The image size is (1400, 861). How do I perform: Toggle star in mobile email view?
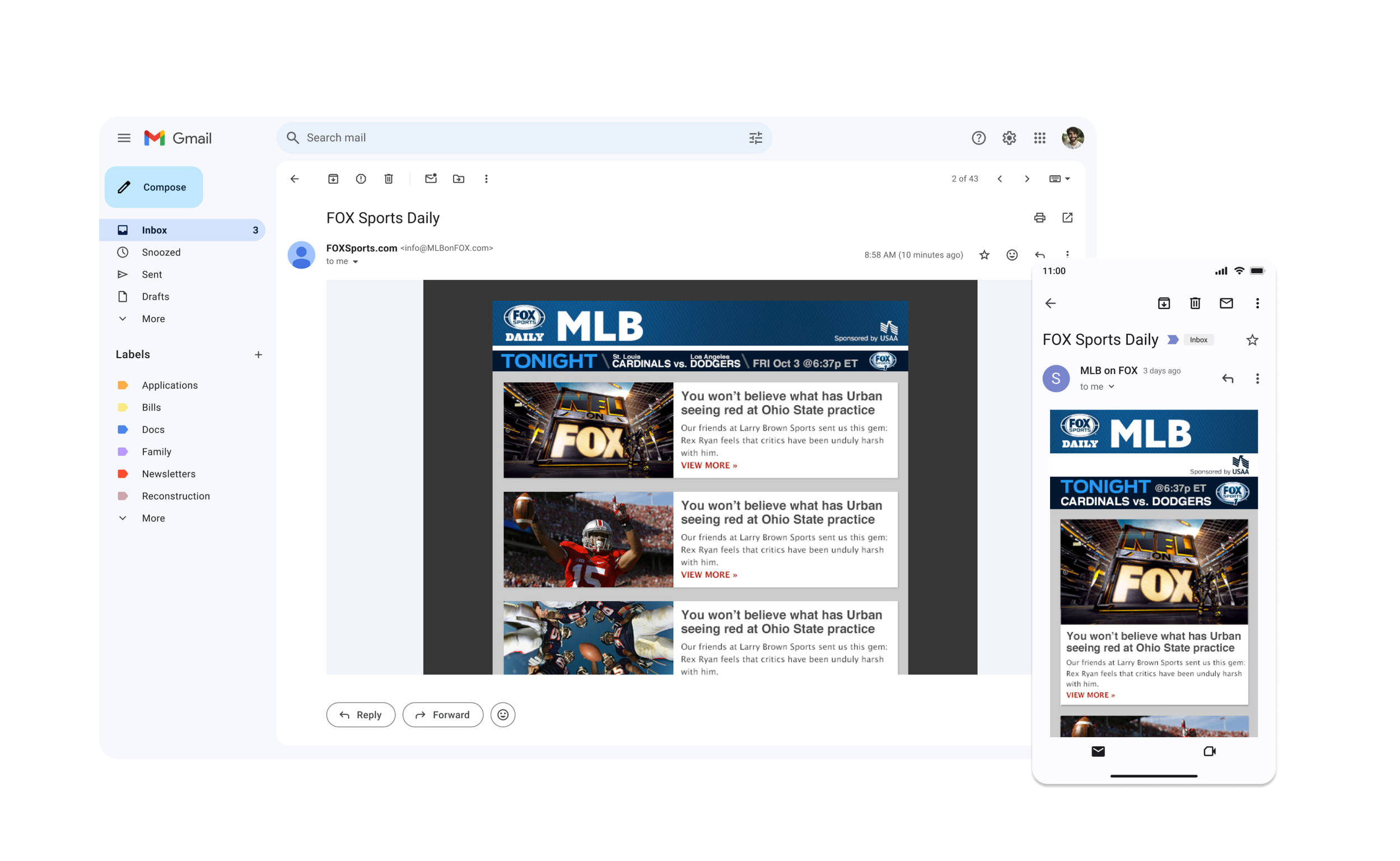pyautogui.click(x=1252, y=340)
